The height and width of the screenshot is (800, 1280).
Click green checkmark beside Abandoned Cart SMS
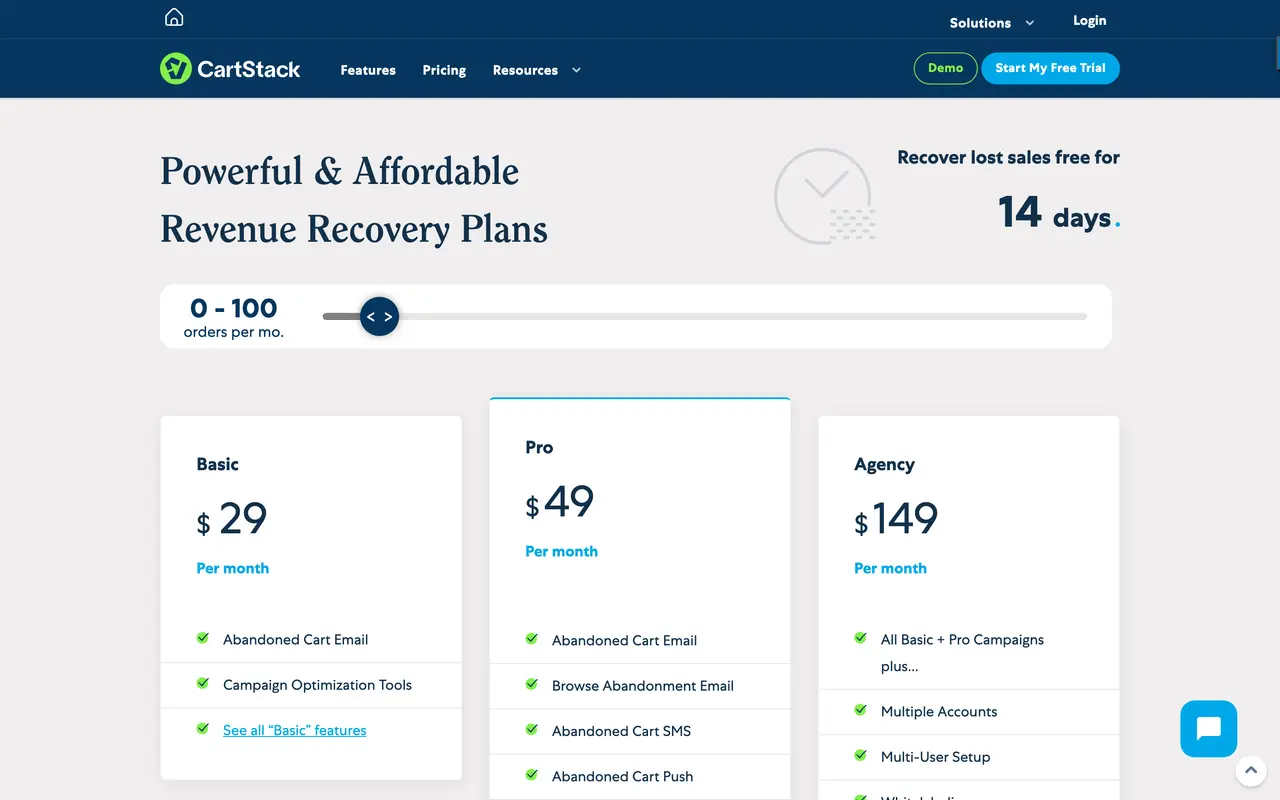[x=532, y=730]
